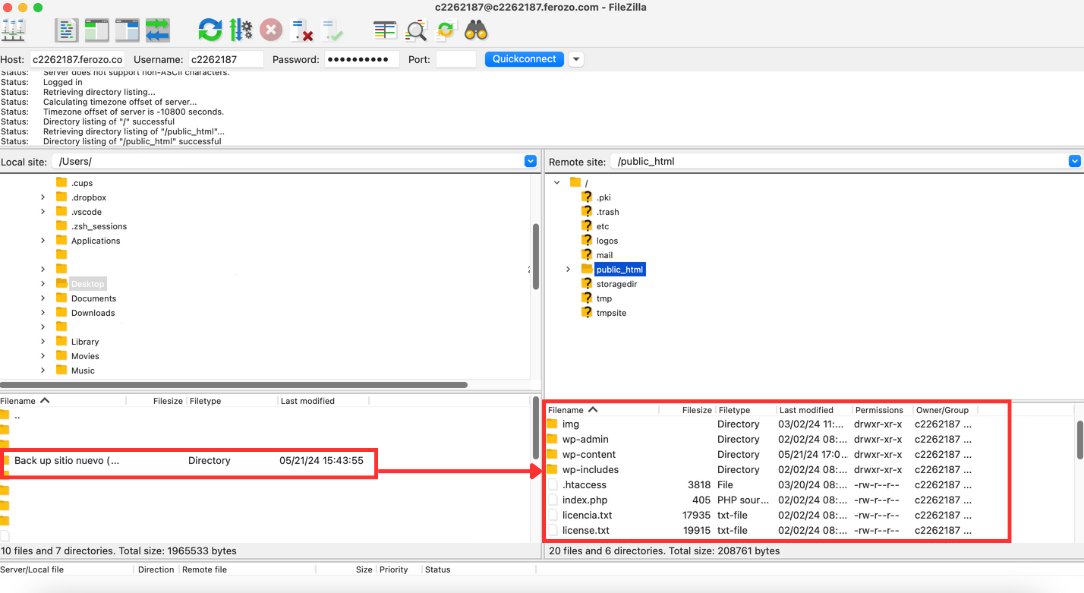Click the magnifier over colored list icon
1084x593 pixels.
tap(416, 30)
